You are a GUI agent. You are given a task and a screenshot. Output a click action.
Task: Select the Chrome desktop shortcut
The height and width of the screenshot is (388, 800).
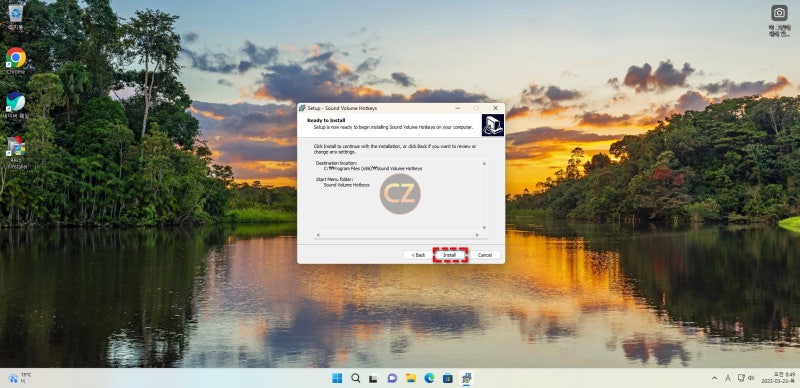pyautogui.click(x=16, y=61)
